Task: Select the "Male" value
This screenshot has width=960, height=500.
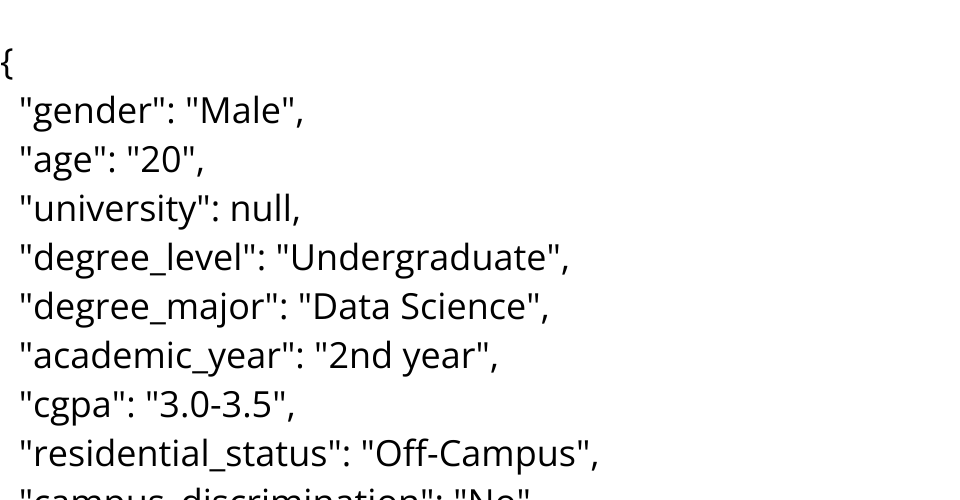Action: tap(243, 113)
